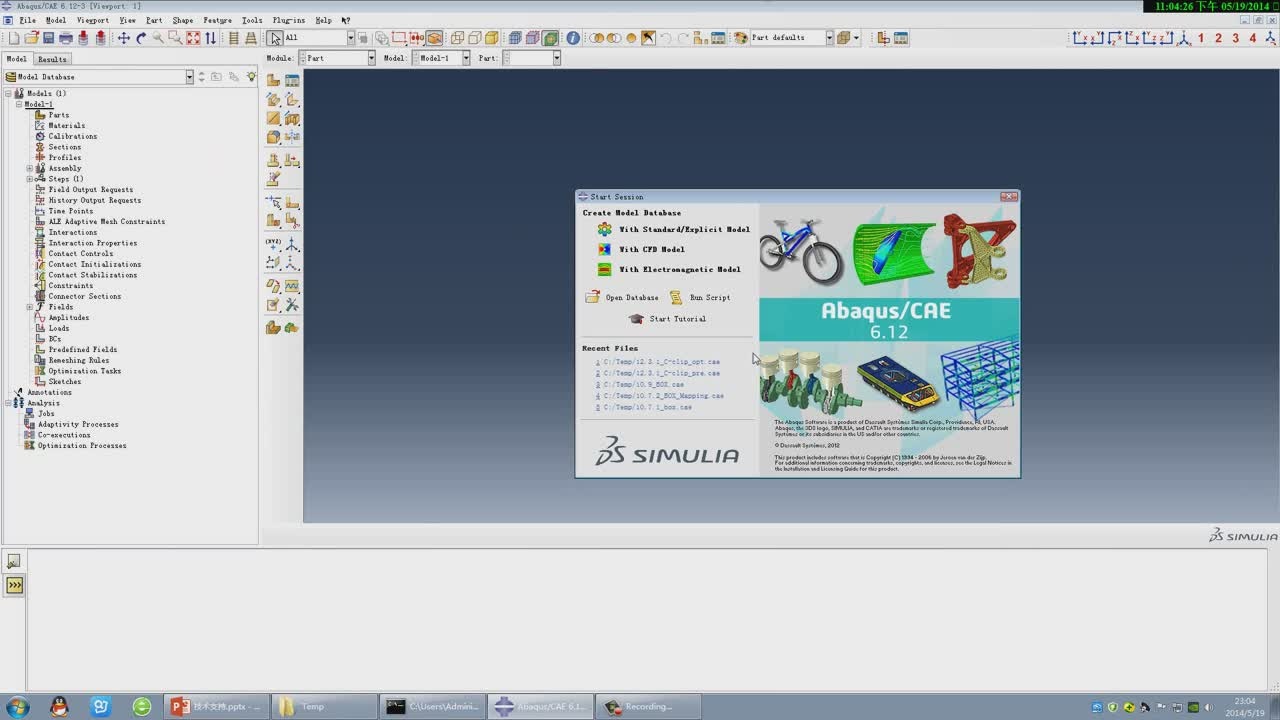Click the repair tools wrench icon

tap(292, 305)
